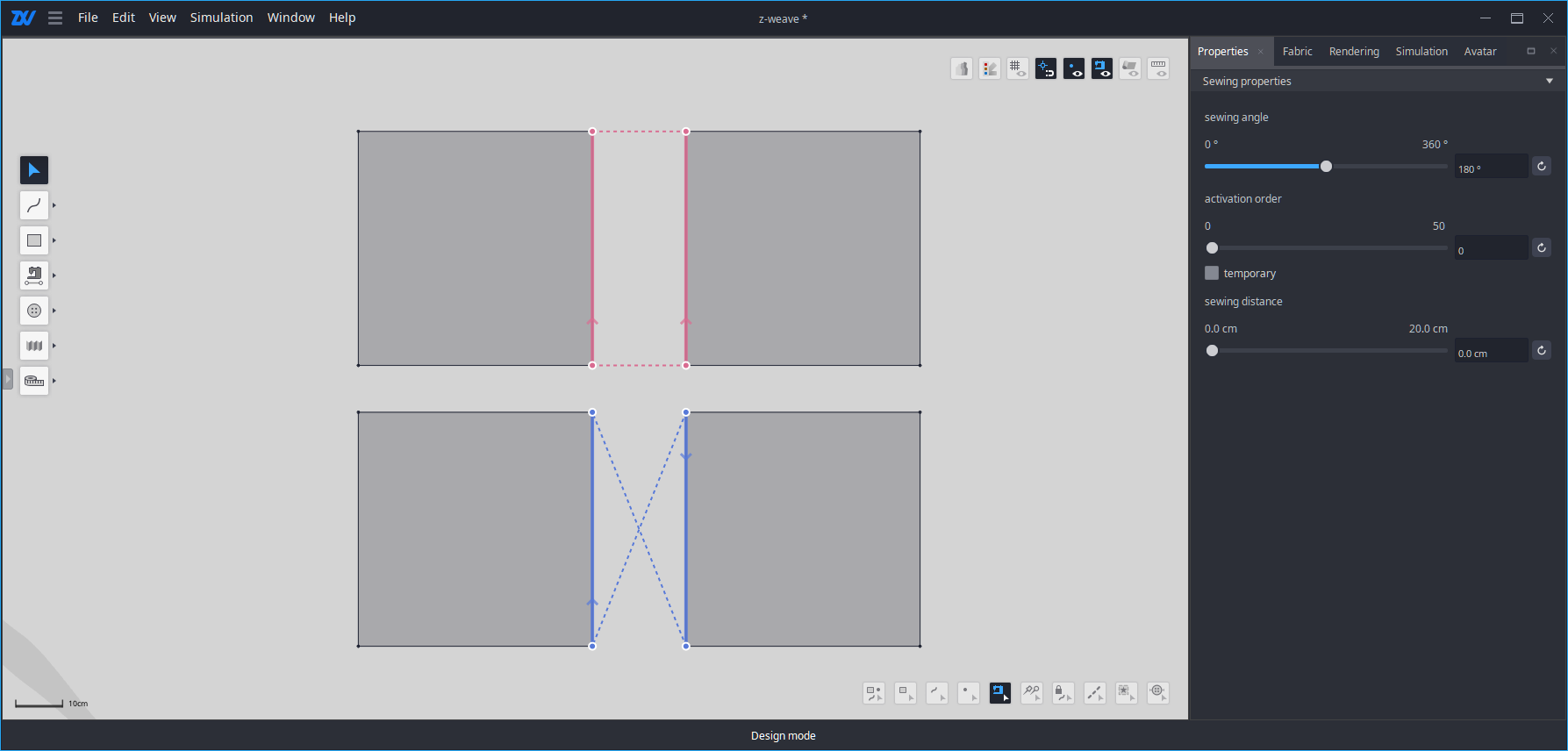The height and width of the screenshot is (751, 1568).
Task: Enable locked curve selection filter
Action: pyautogui.click(x=1063, y=693)
